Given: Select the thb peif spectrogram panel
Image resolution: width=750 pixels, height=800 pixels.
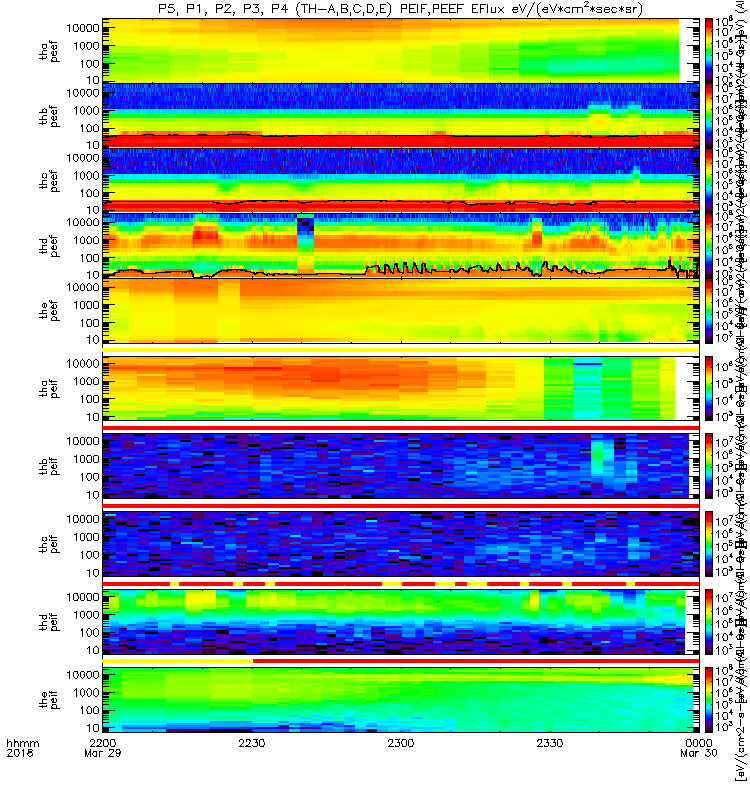Looking at the screenshot, I should 401,466.
